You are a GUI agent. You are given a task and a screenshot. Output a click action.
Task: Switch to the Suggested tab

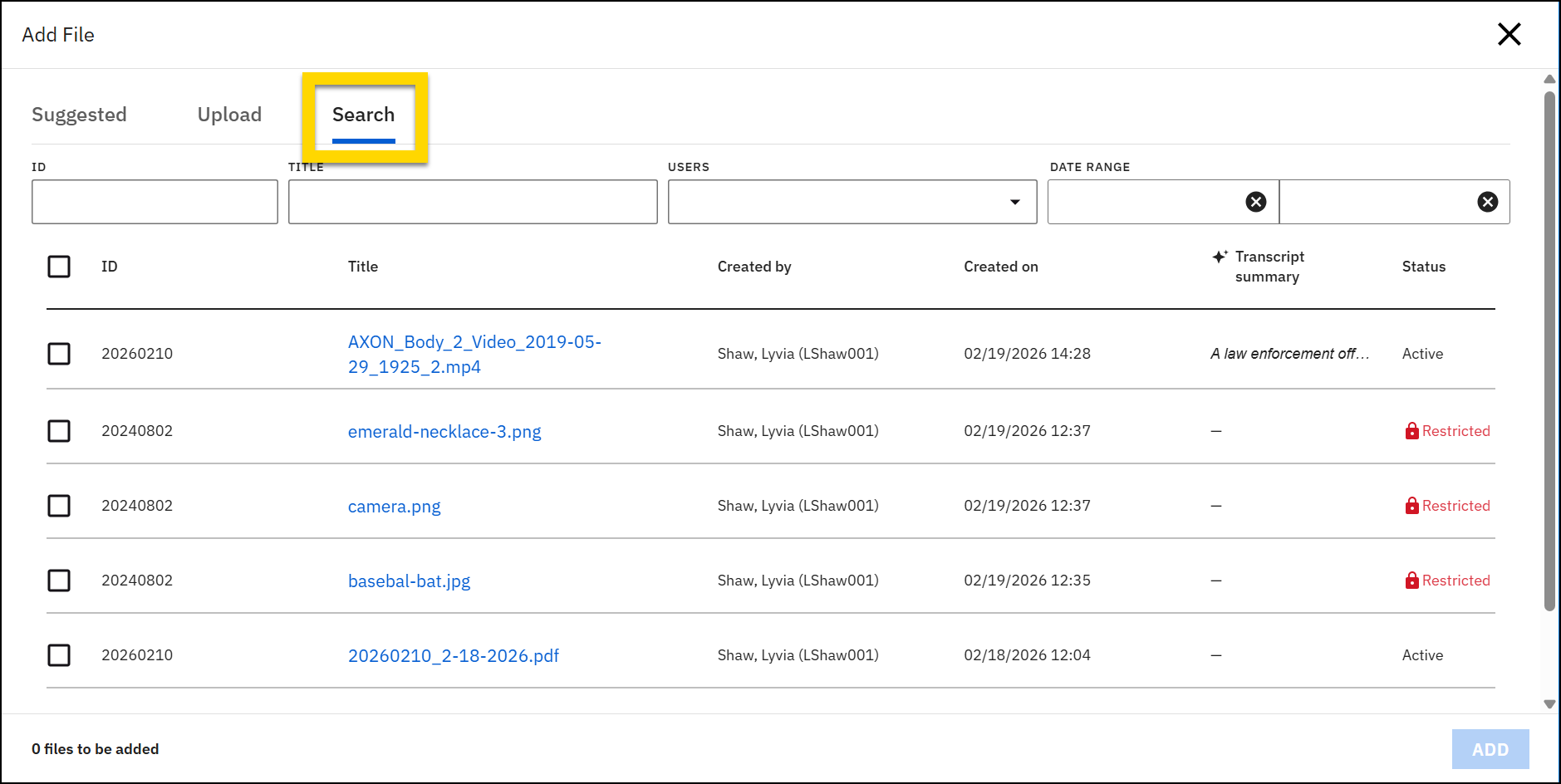click(x=78, y=115)
